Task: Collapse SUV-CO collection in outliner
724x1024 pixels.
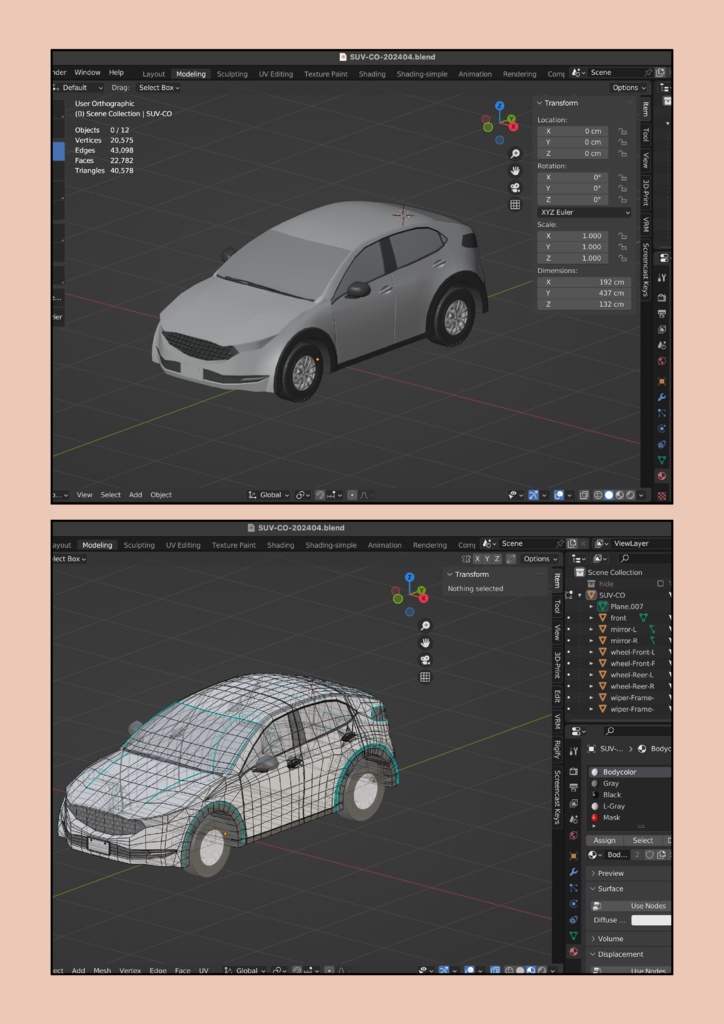Action: click(580, 595)
